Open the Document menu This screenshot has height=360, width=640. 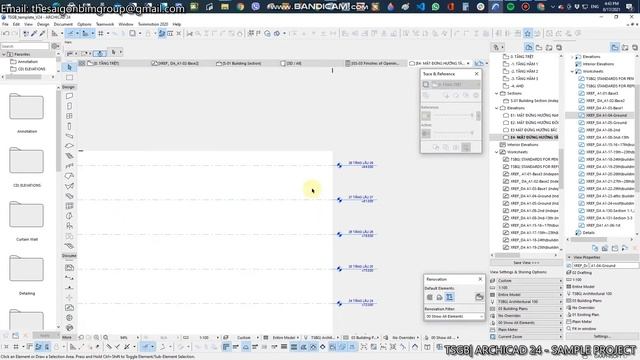click(63, 24)
